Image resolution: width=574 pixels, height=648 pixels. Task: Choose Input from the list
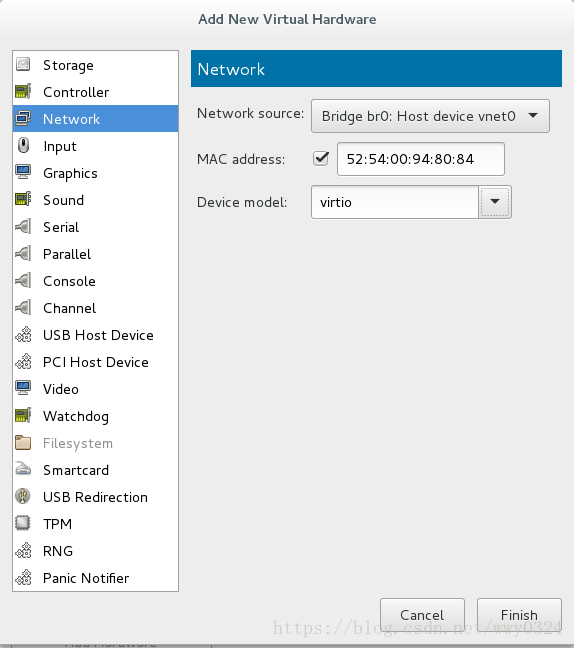[95, 146]
